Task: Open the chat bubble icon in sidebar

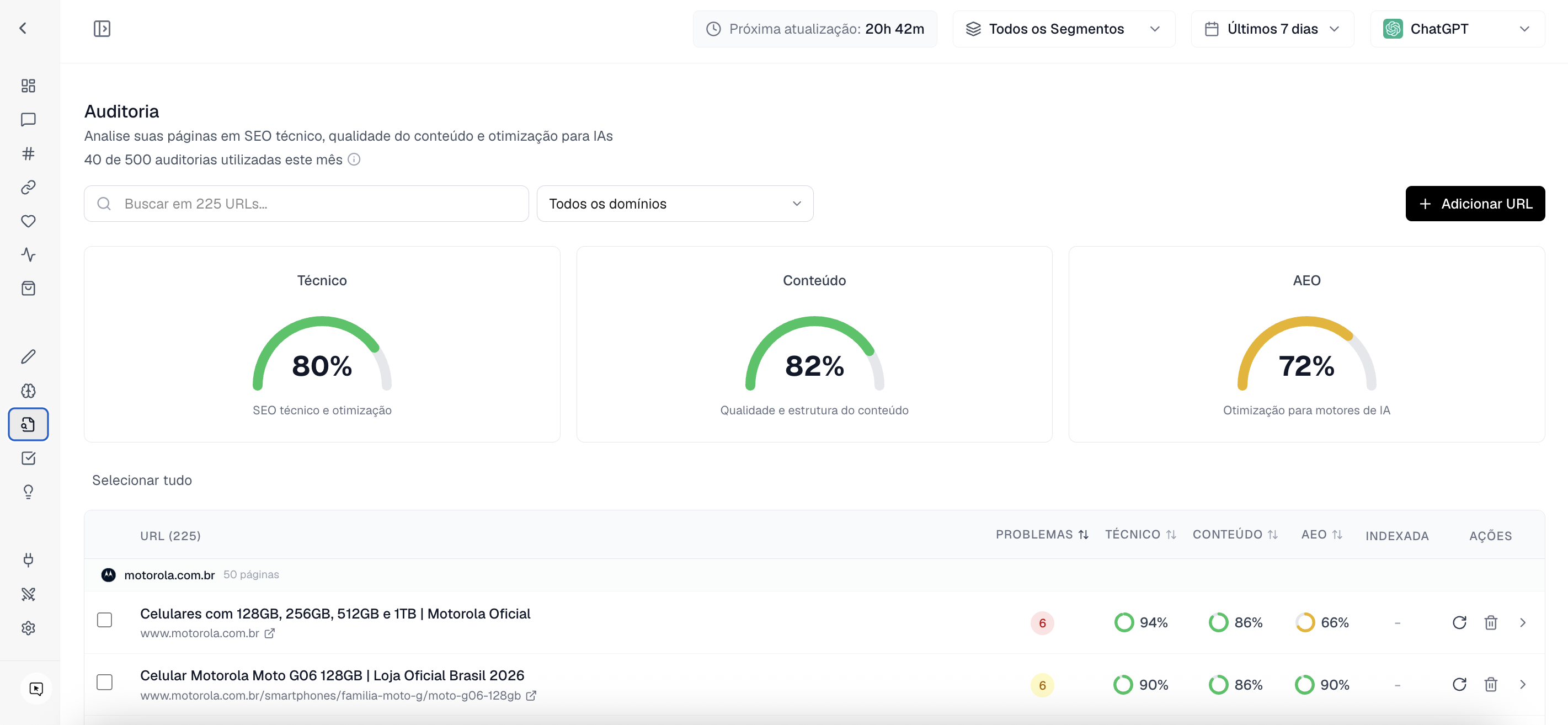Action: [x=28, y=120]
